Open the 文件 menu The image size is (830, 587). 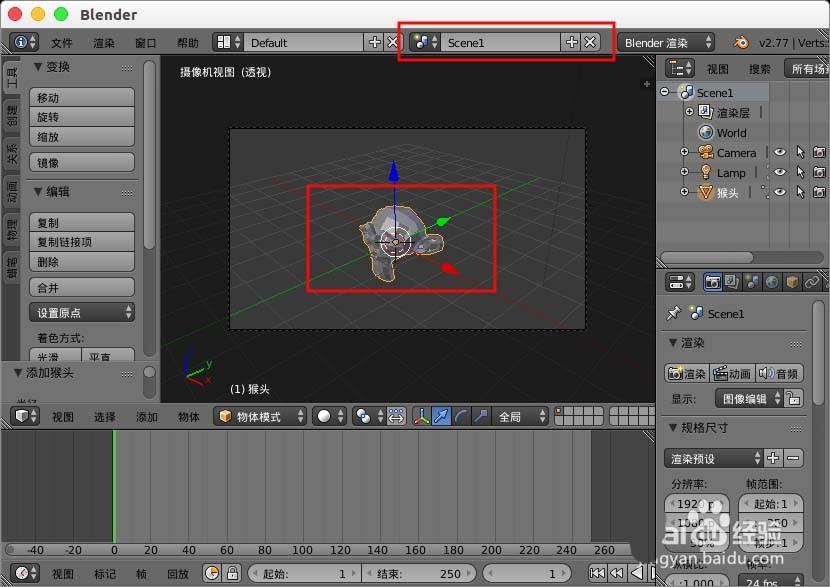[x=60, y=42]
